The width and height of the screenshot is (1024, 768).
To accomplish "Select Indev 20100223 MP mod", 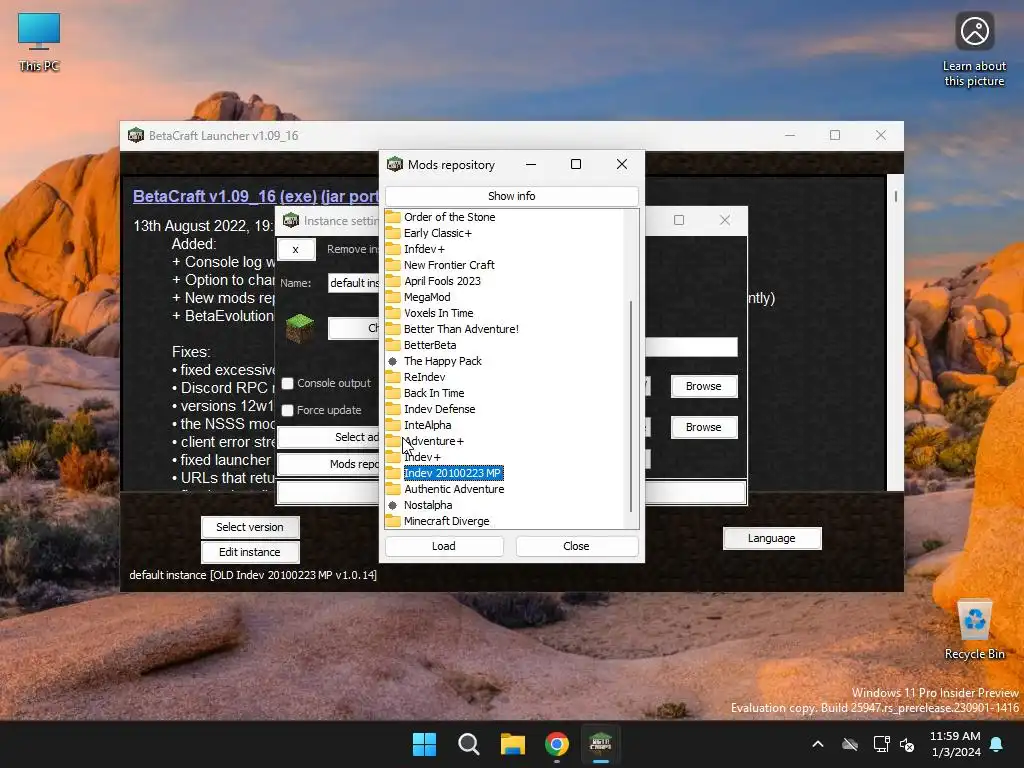I will click(453, 473).
